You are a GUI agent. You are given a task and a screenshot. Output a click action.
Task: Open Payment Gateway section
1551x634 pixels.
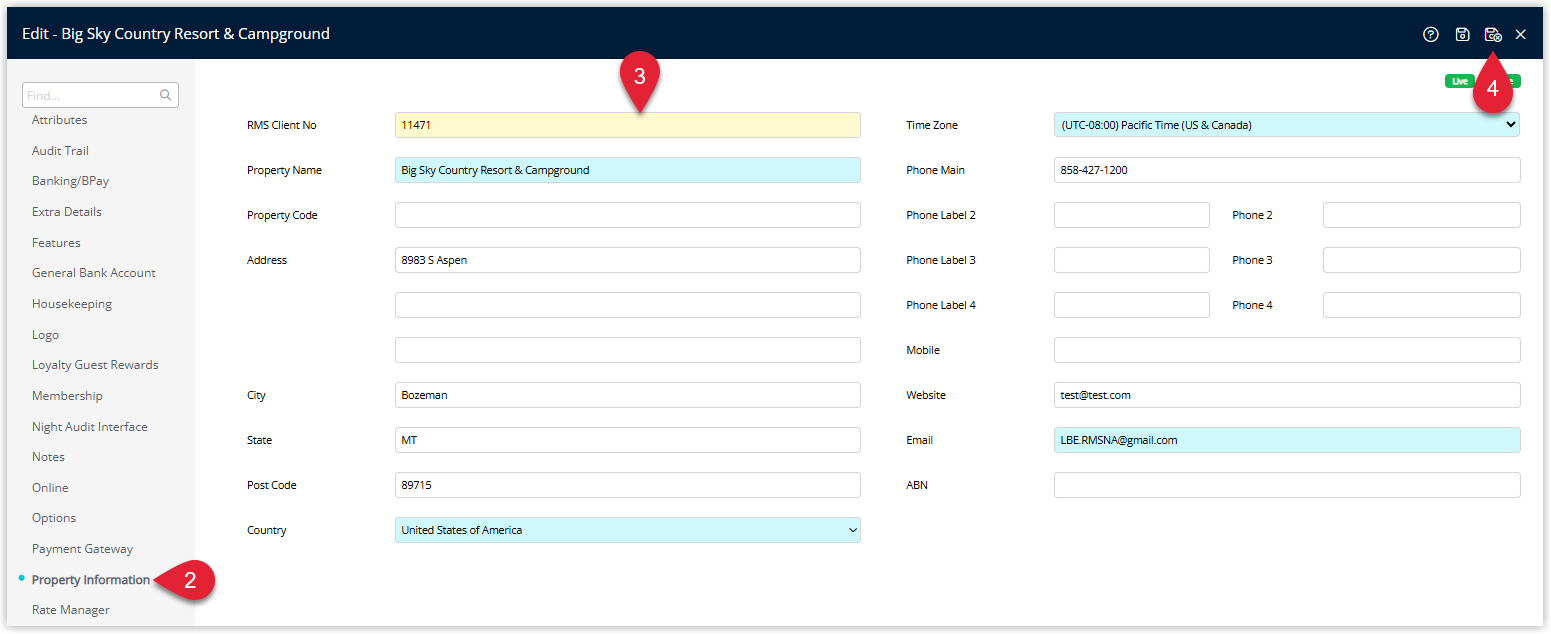(82, 549)
